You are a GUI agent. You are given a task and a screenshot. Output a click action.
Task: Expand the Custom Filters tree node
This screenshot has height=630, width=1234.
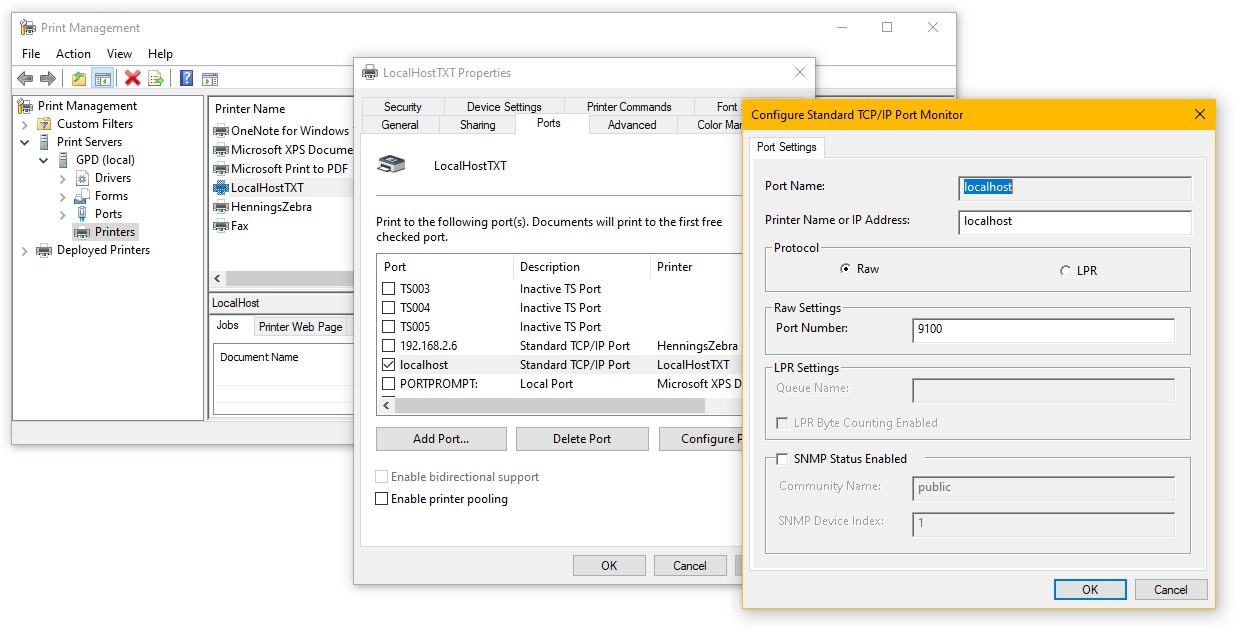pos(25,124)
